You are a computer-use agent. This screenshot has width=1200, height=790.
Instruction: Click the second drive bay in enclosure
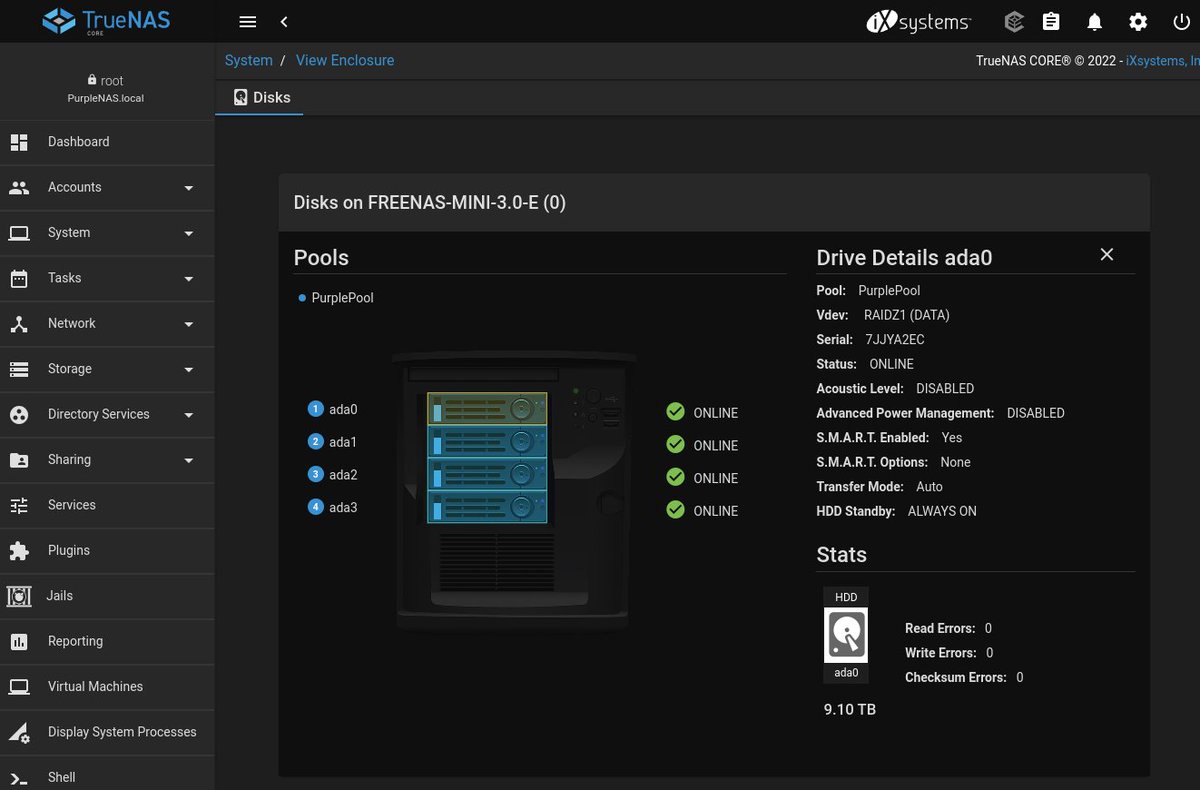point(487,441)
